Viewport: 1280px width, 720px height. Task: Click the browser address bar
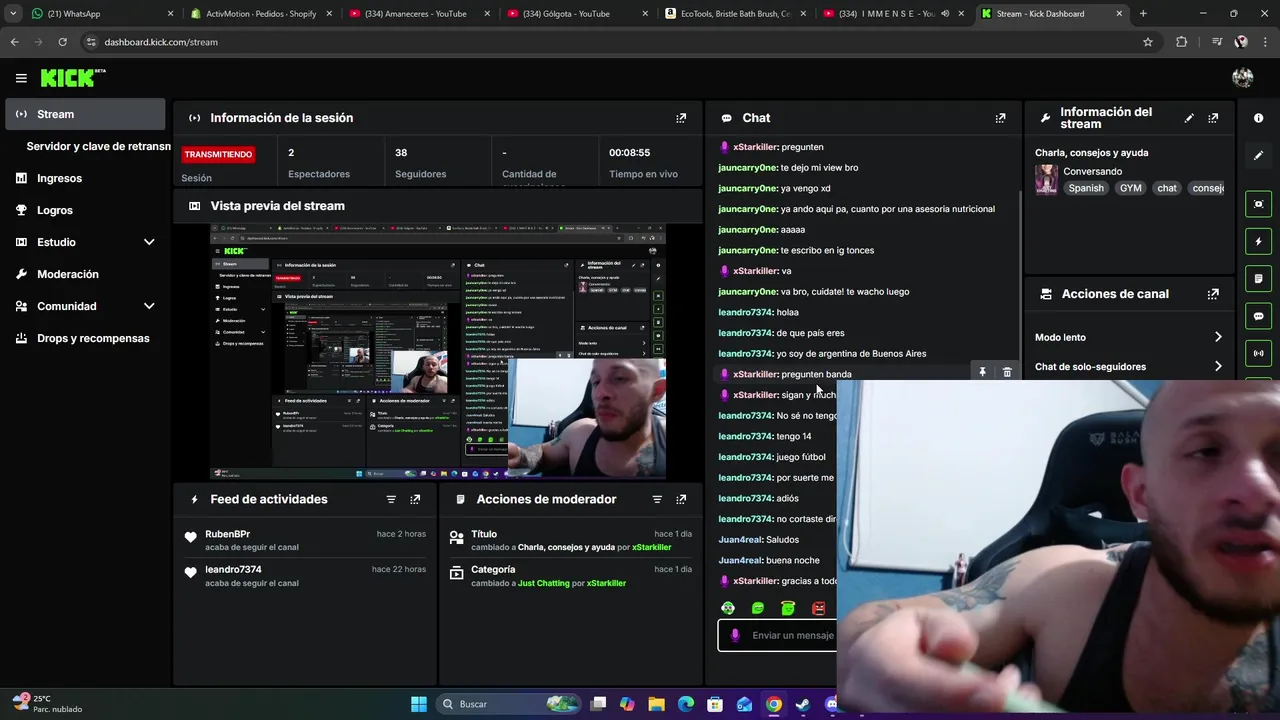(610, 42)
